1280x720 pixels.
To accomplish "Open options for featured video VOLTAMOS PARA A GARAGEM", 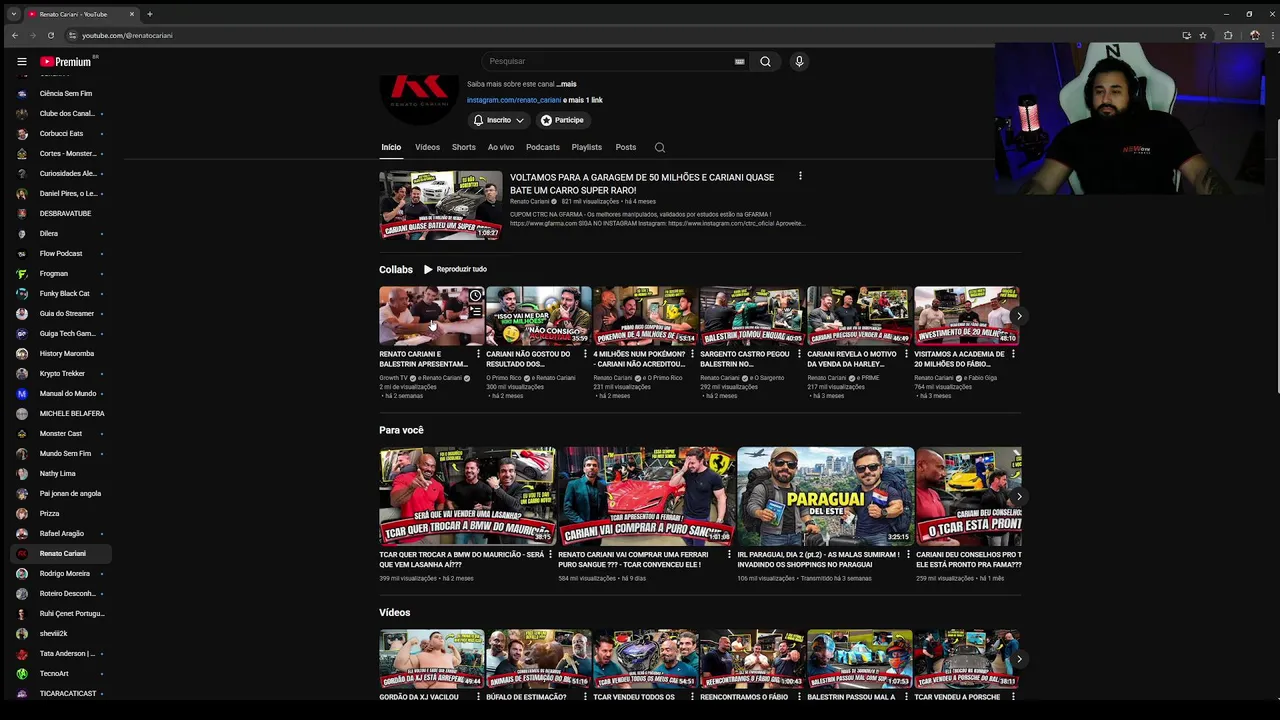I will point(800,176).
